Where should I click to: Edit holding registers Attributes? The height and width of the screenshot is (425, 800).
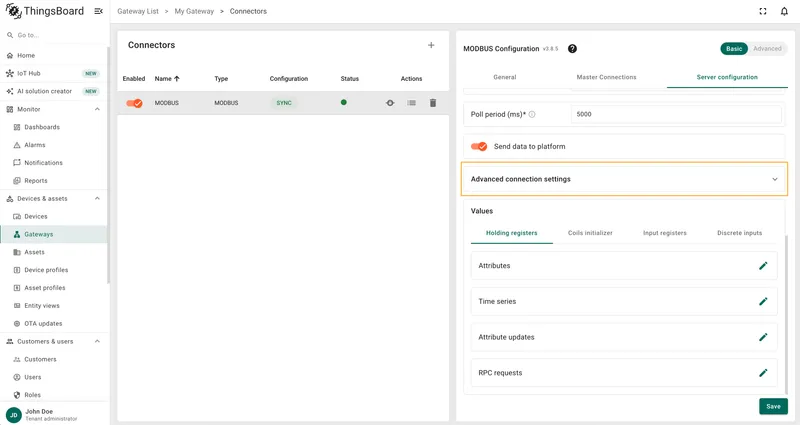click(x=763, y=265)
